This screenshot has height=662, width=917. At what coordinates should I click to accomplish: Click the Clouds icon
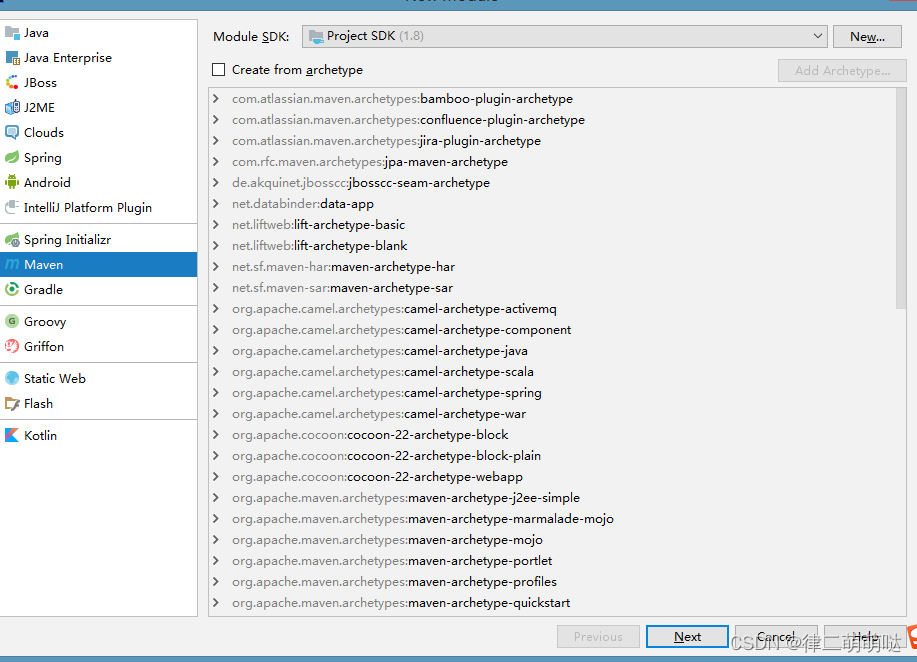(12, 133)
